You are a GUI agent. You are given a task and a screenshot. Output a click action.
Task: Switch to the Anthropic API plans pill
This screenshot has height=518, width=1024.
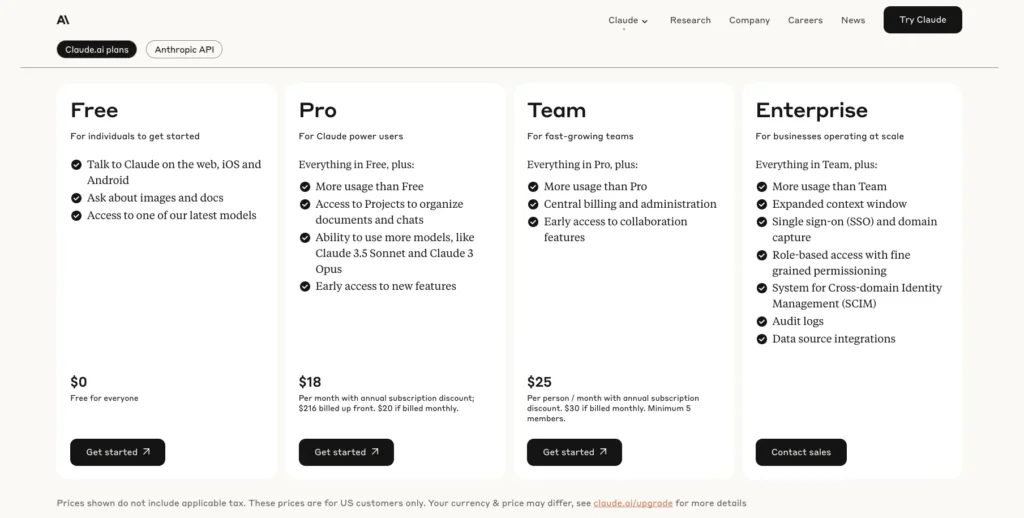(x=184, y=49)
